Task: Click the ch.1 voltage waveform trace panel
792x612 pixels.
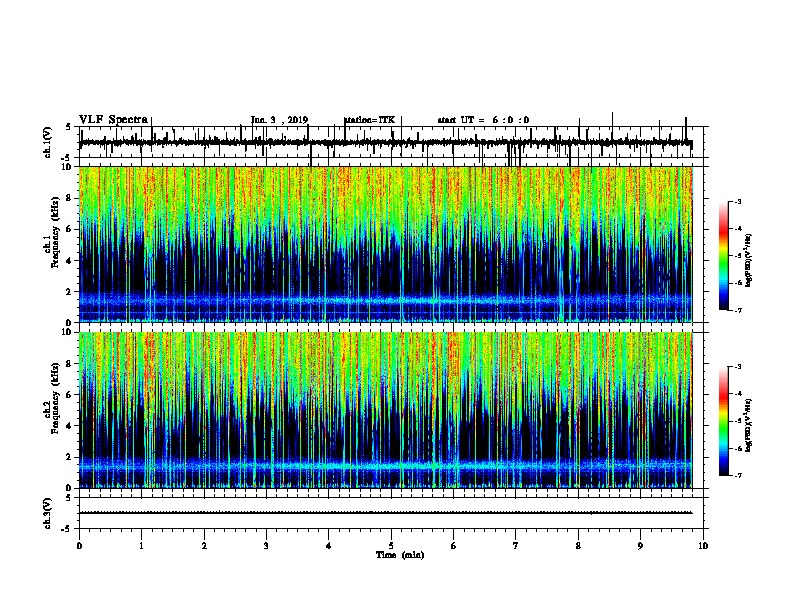Action: tap(391, 142)
